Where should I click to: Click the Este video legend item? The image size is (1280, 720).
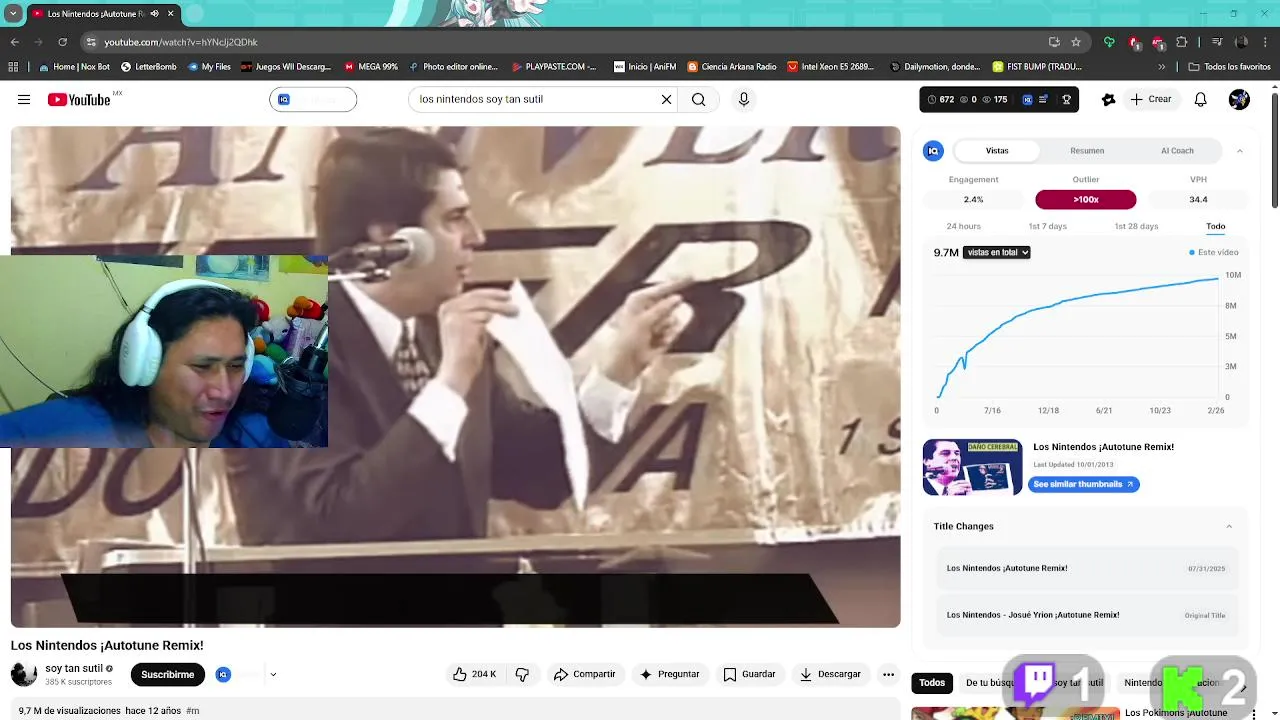tap(1213, 252)
